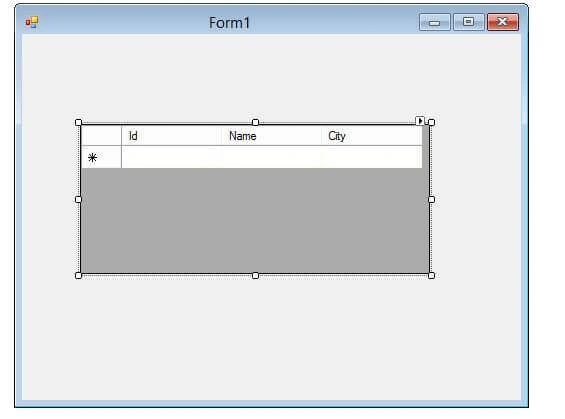Open the DataGridView smart tag arrow
Viewport: 565px width, 419px height.
[420, 121]
